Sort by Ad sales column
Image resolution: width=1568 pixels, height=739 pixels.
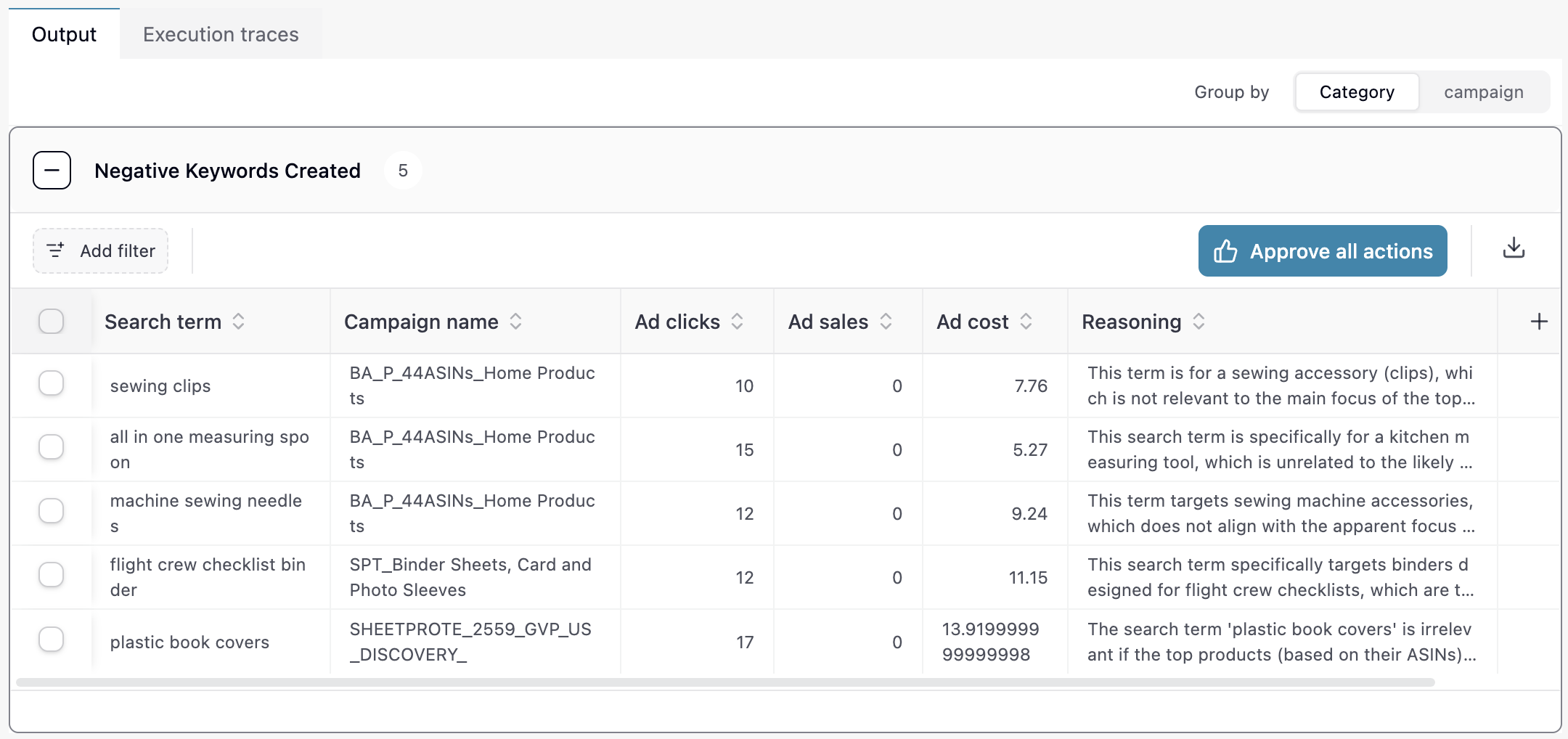886,322
